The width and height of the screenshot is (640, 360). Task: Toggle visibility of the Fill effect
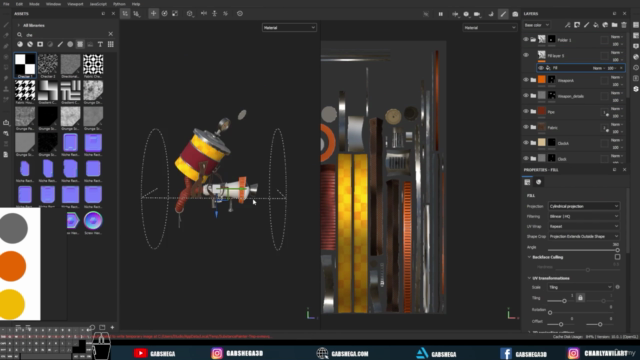(x=541, y=68)
